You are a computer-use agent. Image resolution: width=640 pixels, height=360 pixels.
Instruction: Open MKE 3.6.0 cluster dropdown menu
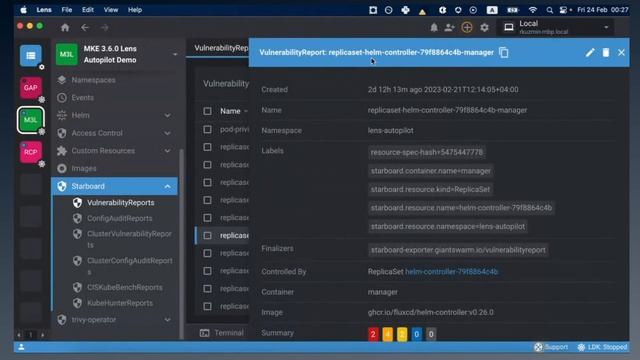[175, 54]
